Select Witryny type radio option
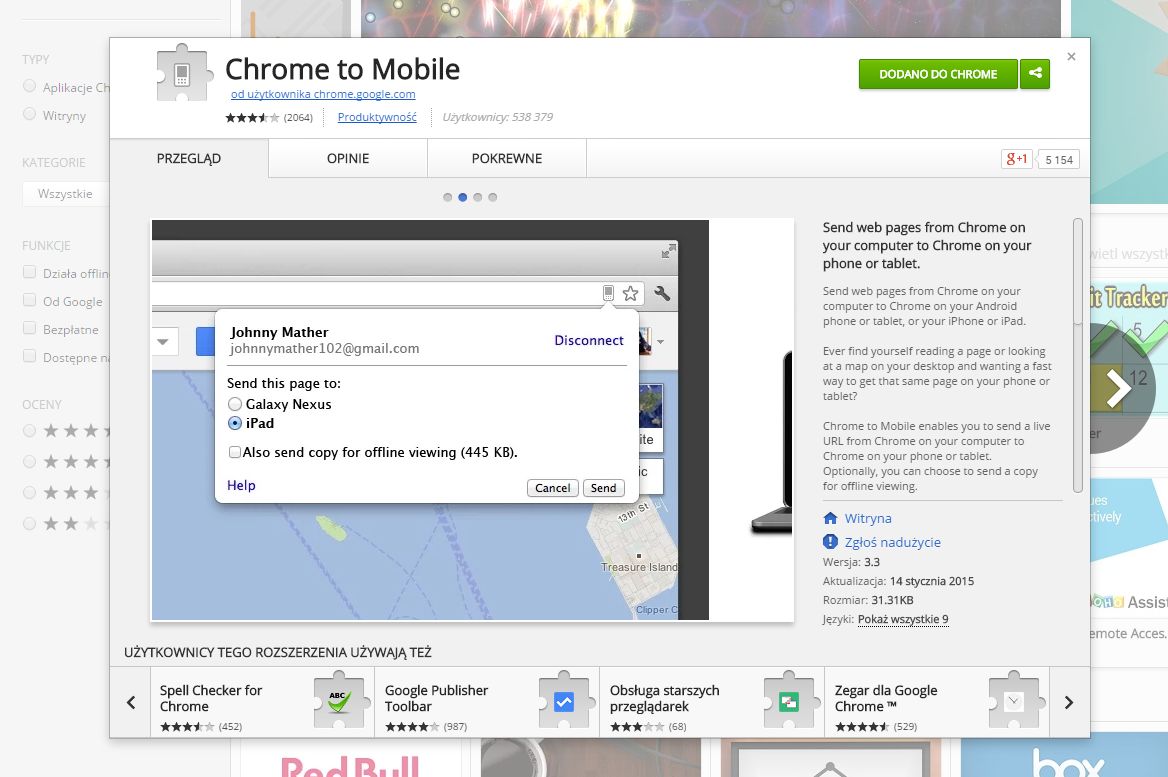This screenshot has height=777, width=1168. [30, 114]
